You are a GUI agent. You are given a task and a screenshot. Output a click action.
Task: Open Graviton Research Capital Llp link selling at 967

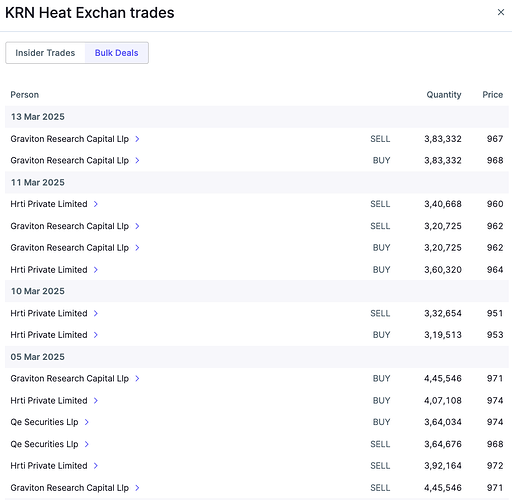[x=69, y=139]
